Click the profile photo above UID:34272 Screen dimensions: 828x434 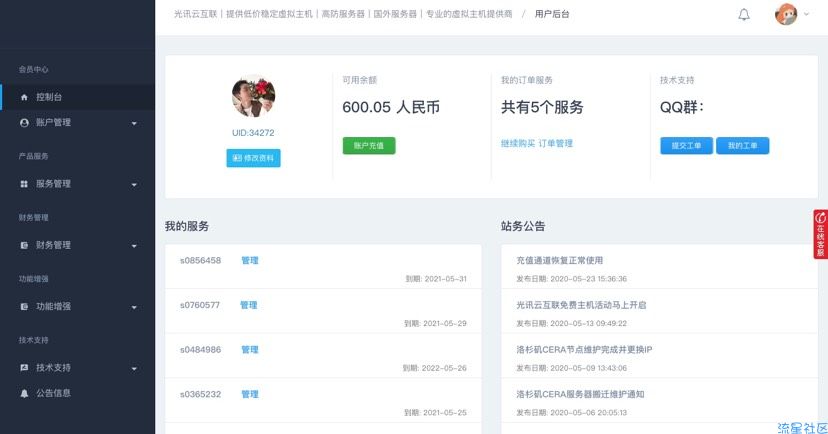coord(253,98)
